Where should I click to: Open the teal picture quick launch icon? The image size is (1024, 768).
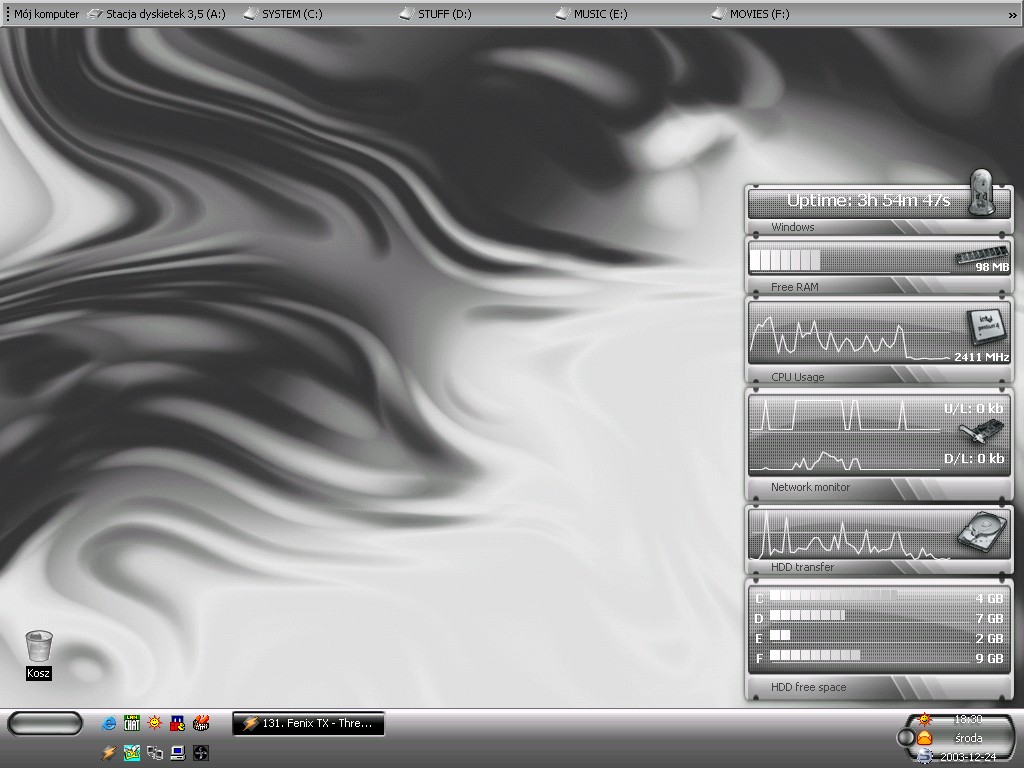click(x=132, y=753)
